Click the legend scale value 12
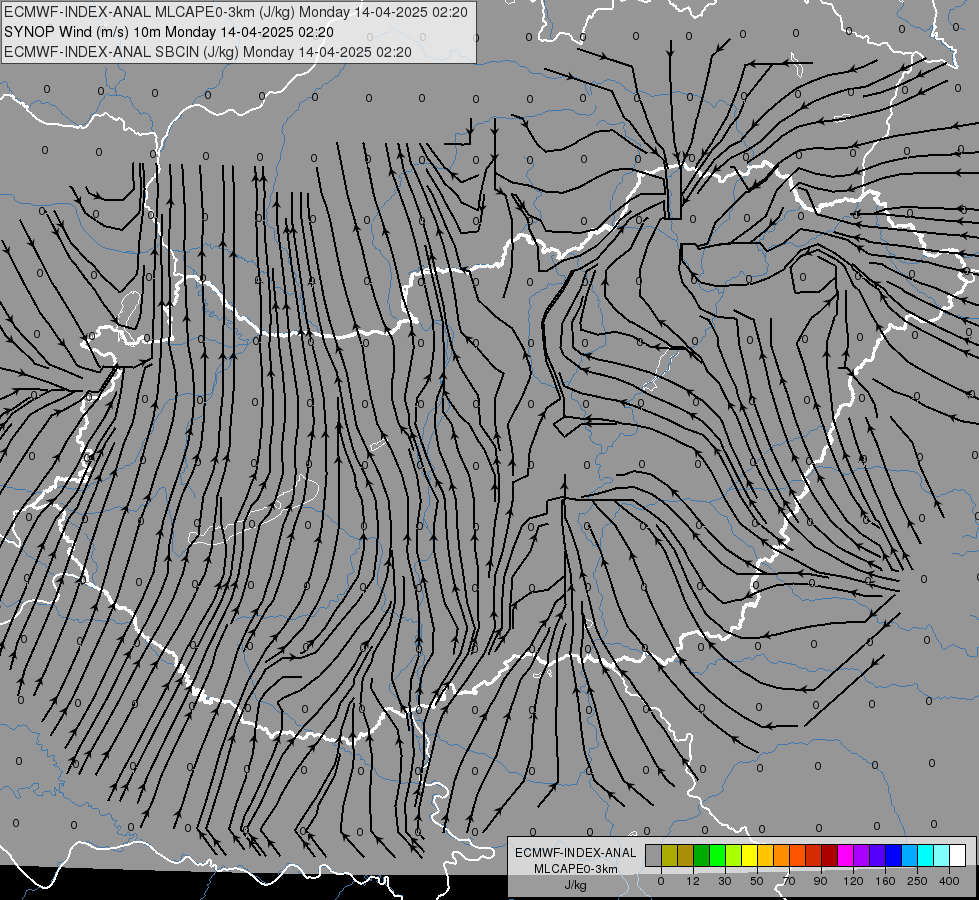Image resolution: width=979 pixels, height=900 pixels. (693, 881)
